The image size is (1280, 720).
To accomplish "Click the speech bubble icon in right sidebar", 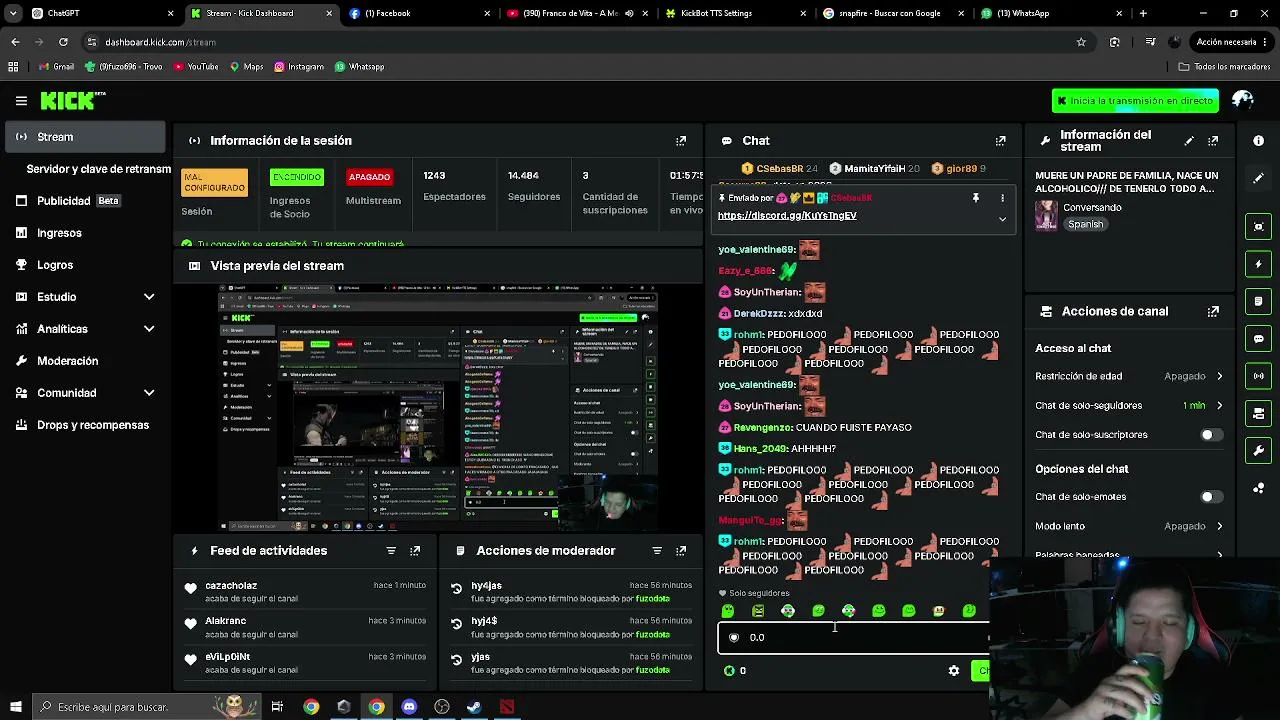I will [x=1259, y=339].
